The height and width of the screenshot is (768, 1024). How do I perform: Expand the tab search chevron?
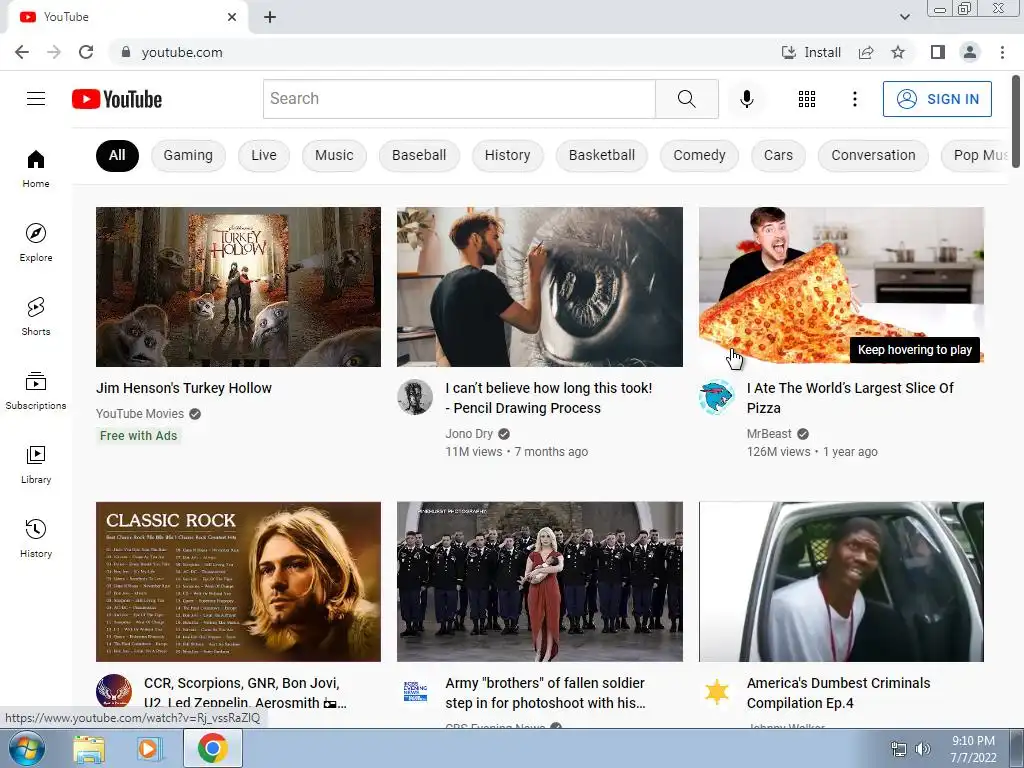click(x=904, y=17)
